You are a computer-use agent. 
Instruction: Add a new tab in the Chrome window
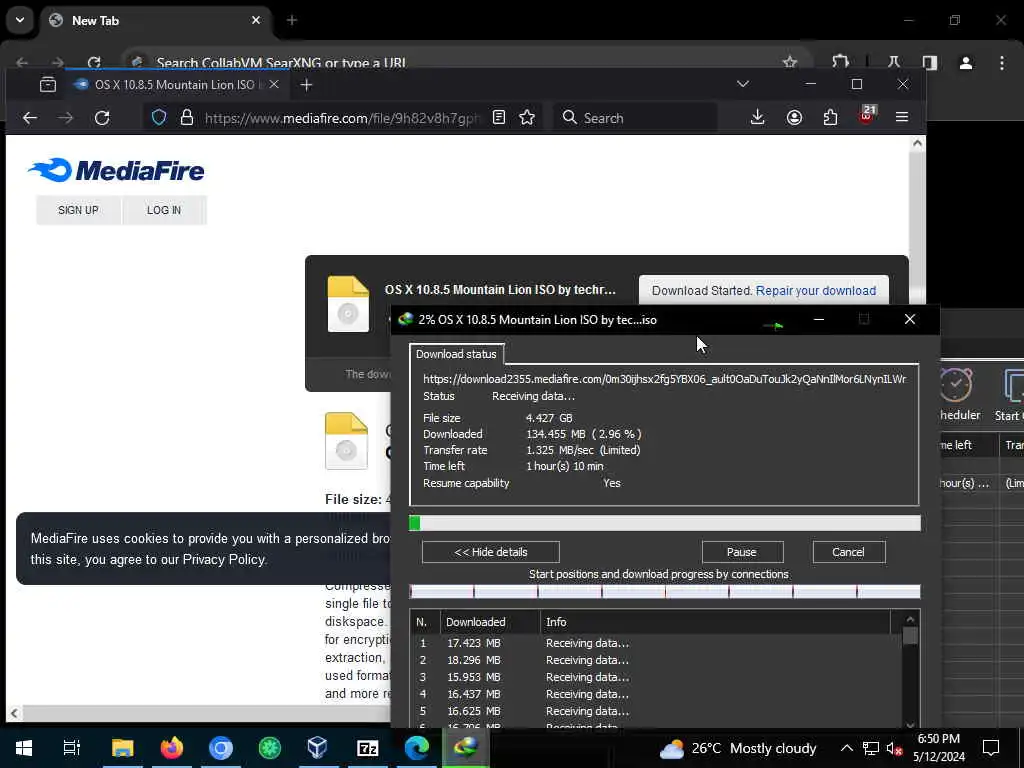click(292, 20)
